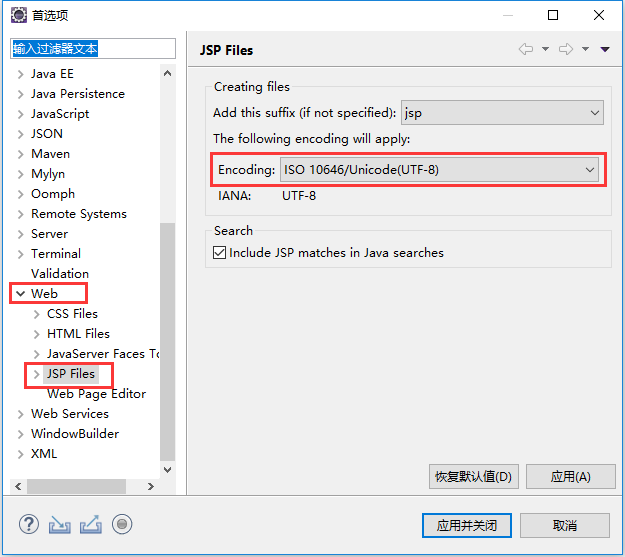Expand the HTML Files node
This screenshot has height=557, width=625.
coord(37,334)
